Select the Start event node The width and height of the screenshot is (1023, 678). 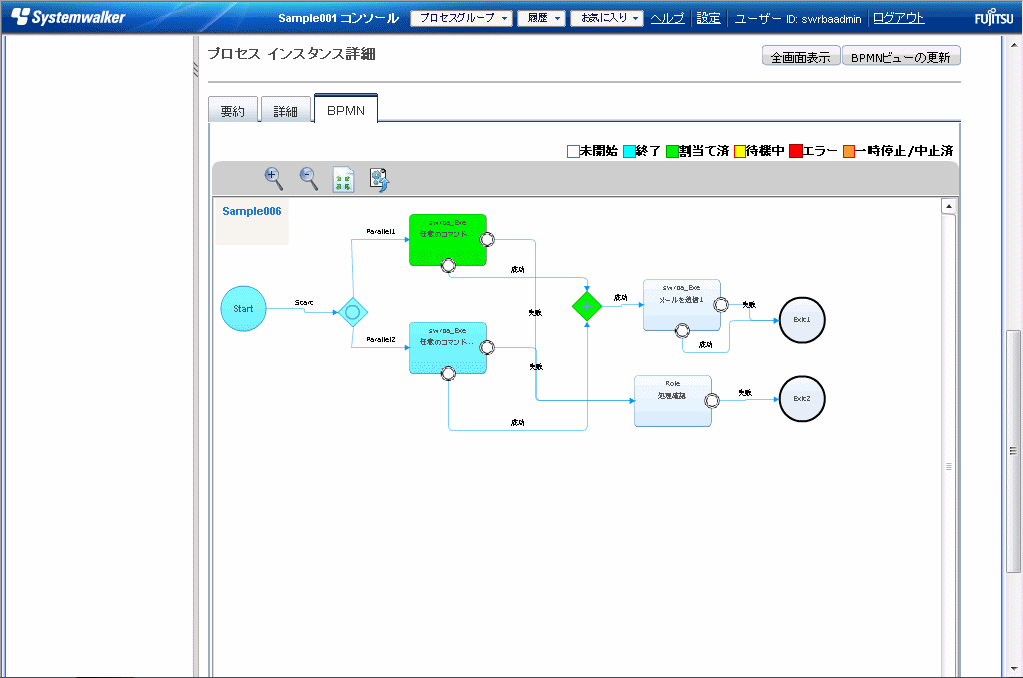243,309
